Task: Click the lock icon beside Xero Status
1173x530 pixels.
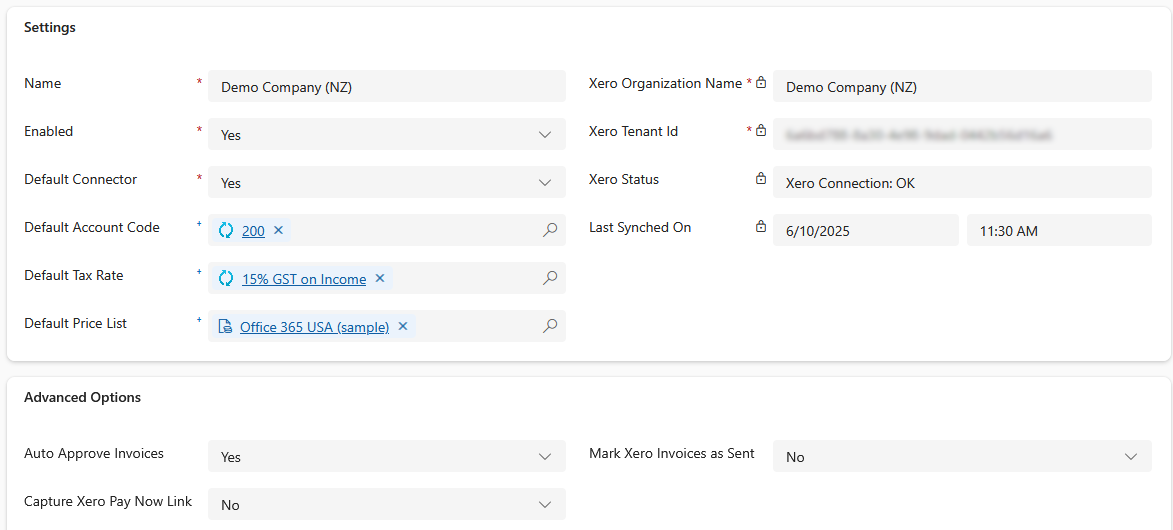Action: click(x=761, y=180)
